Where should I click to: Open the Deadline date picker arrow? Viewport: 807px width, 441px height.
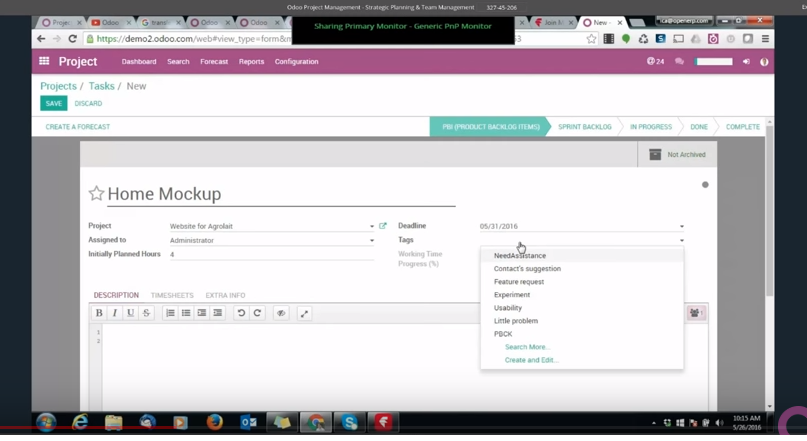pyautogui.click(x=682, y=227)
